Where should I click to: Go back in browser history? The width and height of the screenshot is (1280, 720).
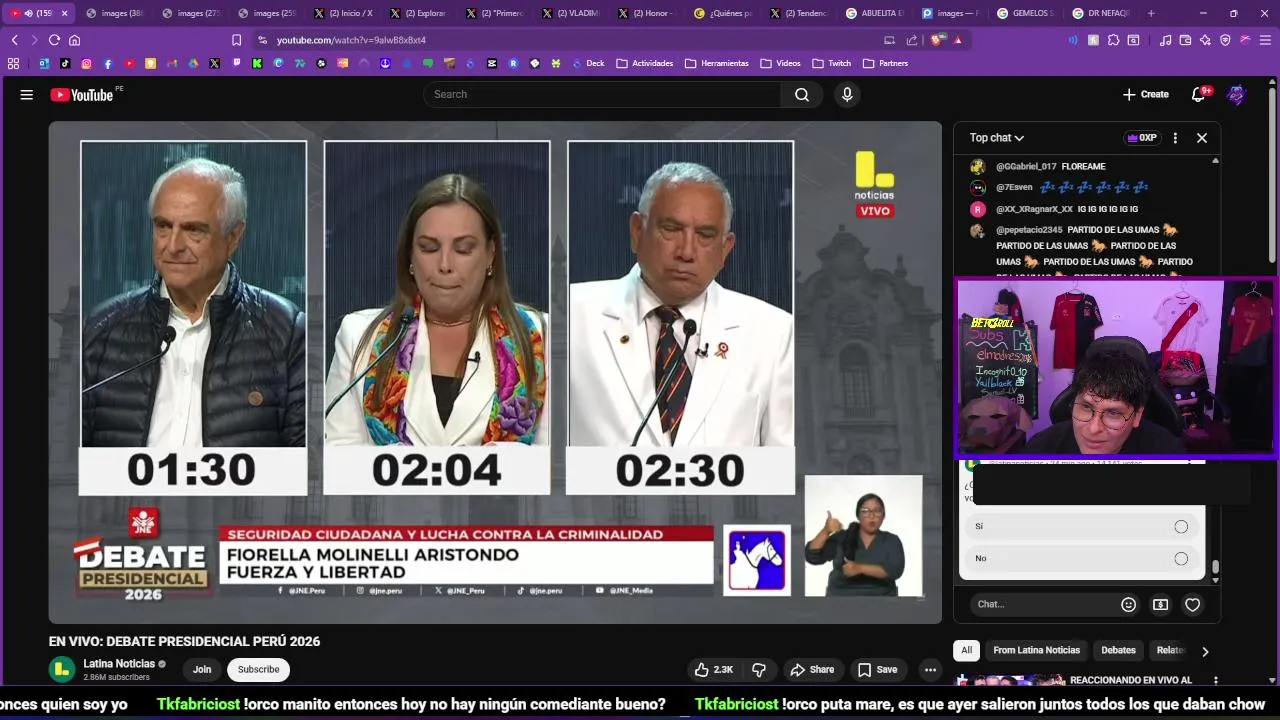pyautogui.click(x=14, y=40)
